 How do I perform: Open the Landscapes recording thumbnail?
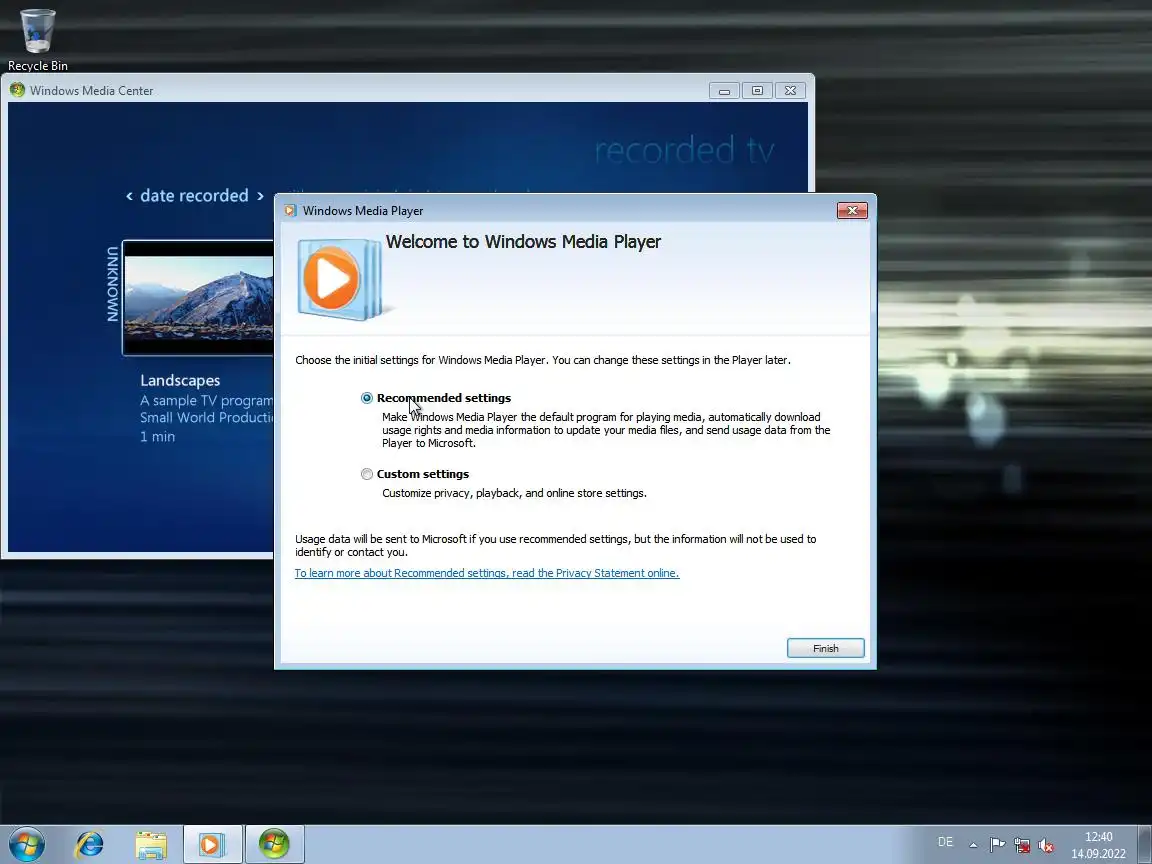pos(198,298)
